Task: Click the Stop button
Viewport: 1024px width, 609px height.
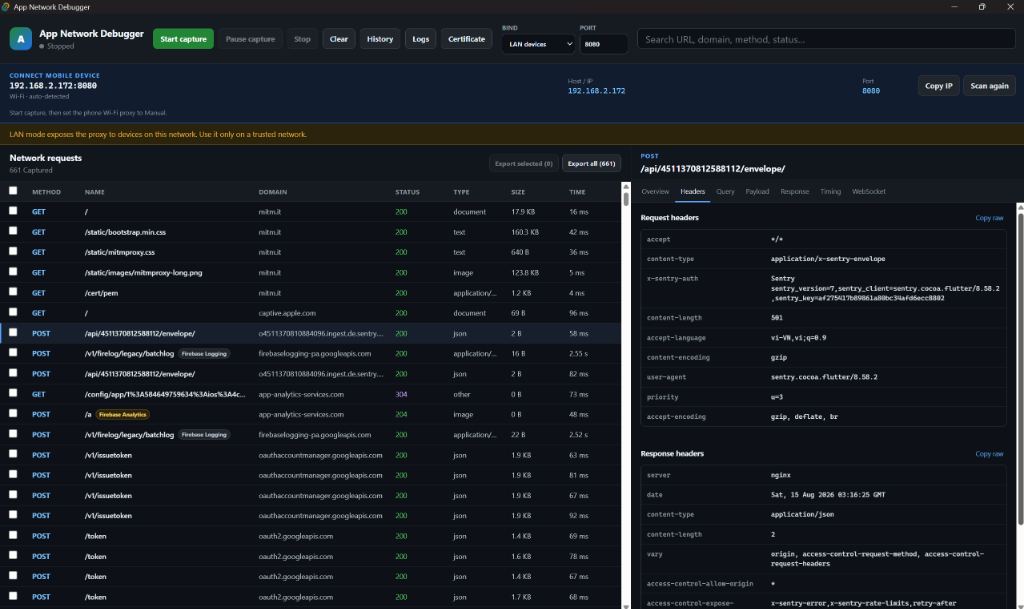Action: (302, 39)
